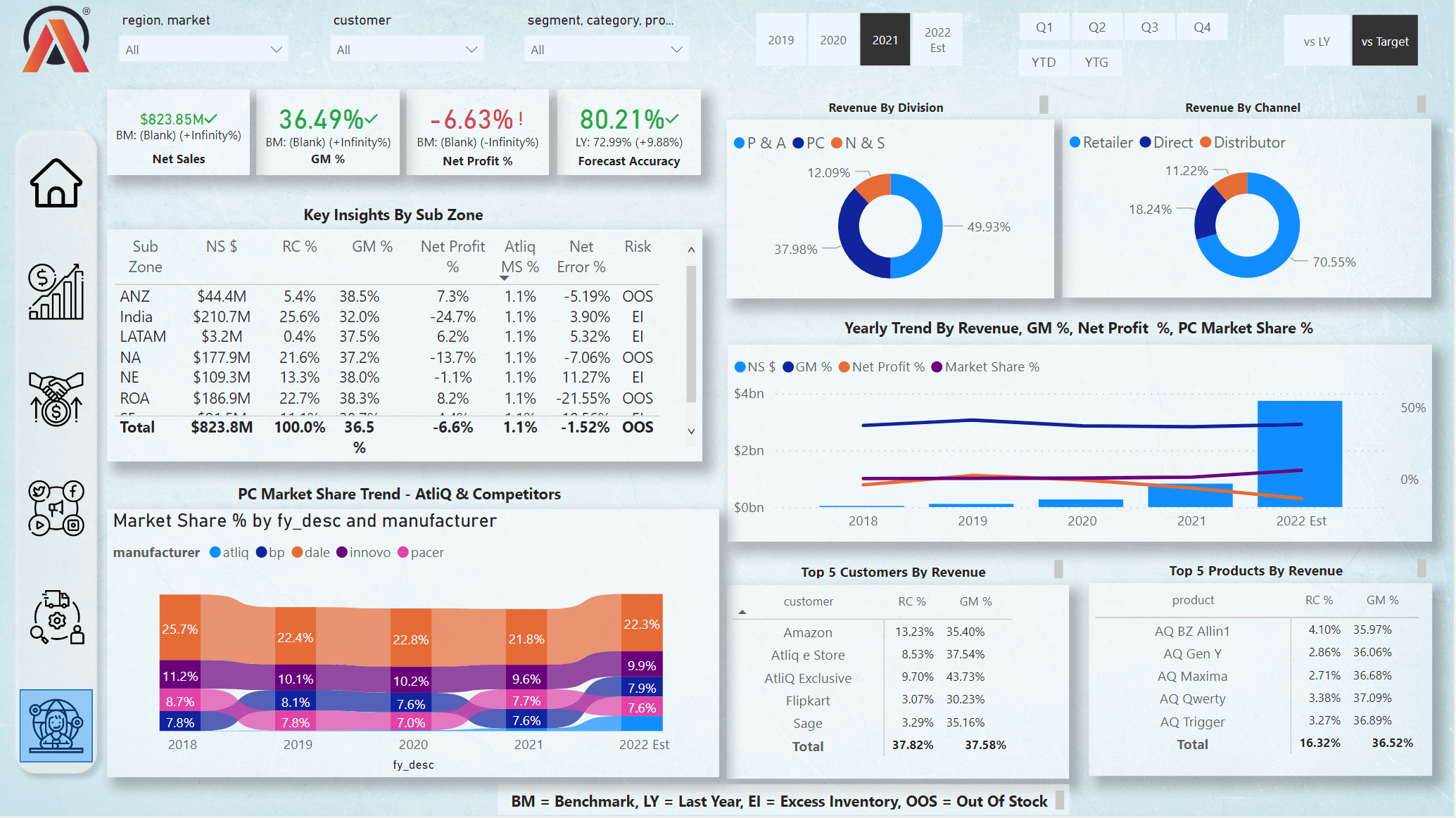The width and height of the screenshot is (1456, 818).
Task: Filter by Q3 quarter
Action: (1149, 27)
